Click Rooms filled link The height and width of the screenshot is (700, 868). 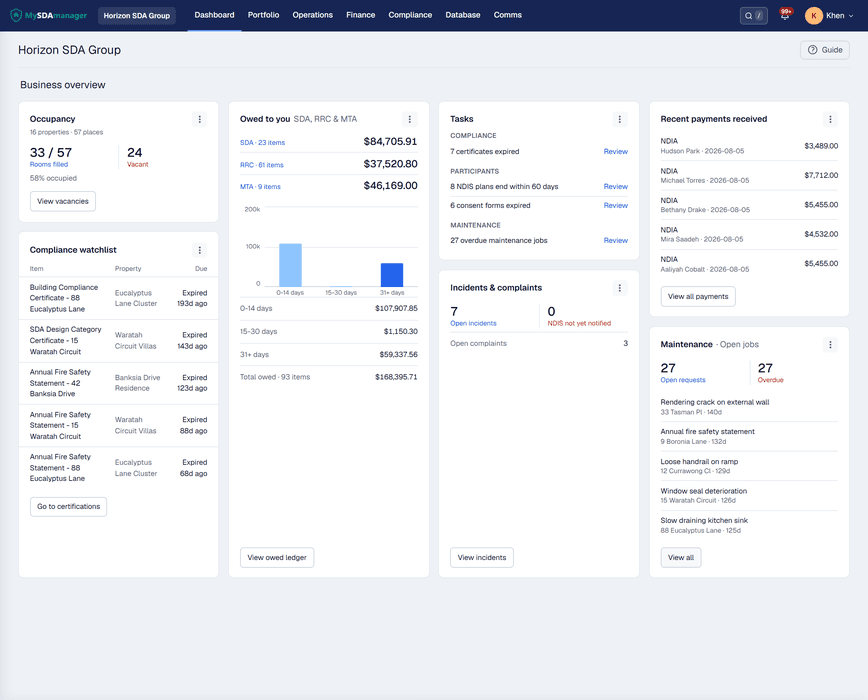click(49, 164)
